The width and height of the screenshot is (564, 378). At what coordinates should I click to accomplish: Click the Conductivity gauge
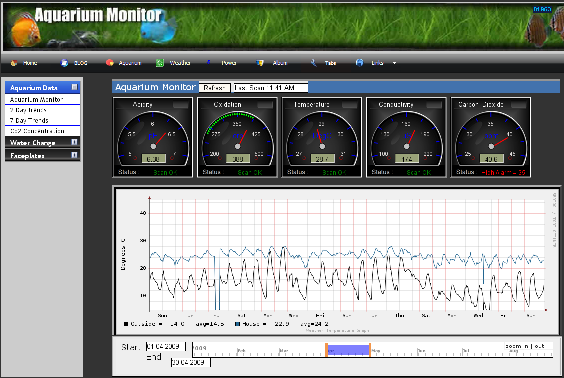coord(406,137)
